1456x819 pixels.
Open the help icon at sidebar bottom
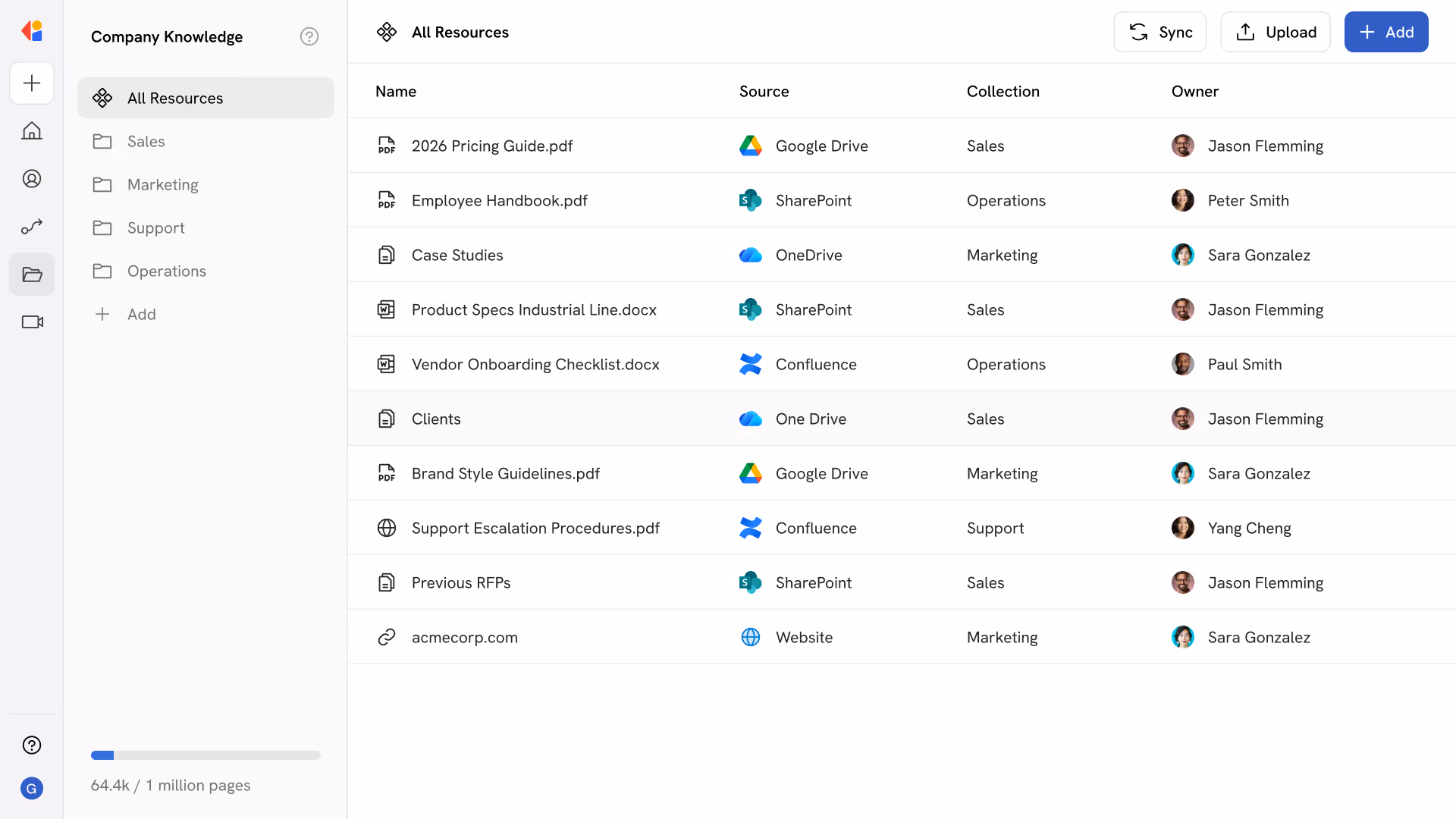(32, 745)
